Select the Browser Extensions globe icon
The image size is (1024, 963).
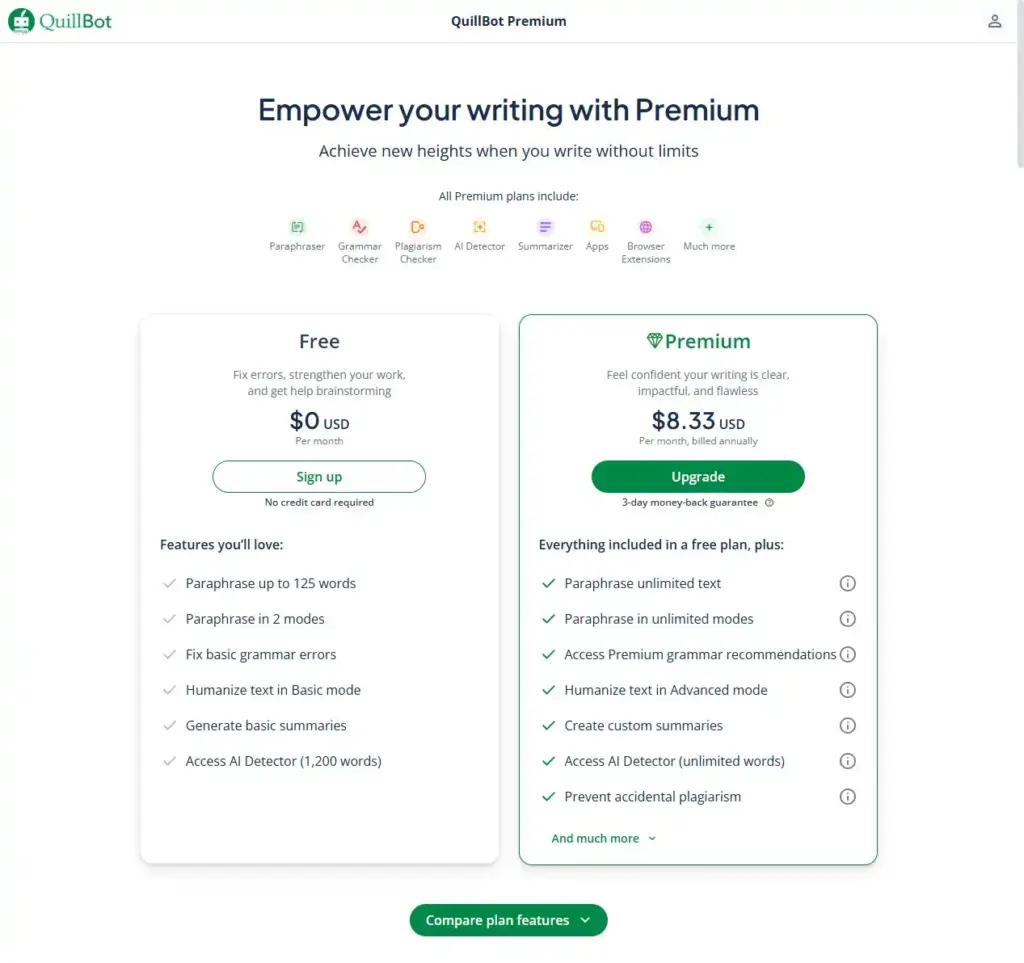click(646, 227)
